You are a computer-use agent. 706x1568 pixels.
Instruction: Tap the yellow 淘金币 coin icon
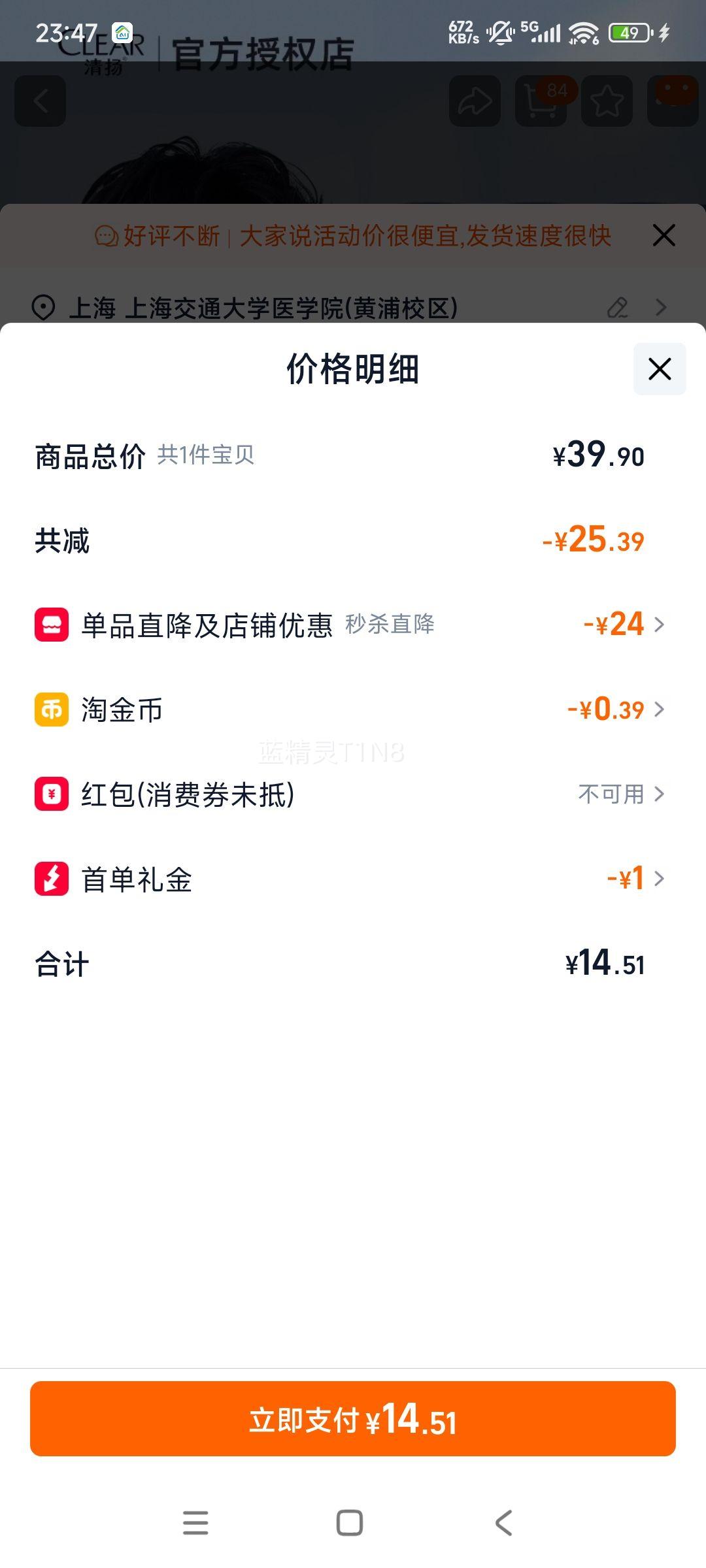52,710
